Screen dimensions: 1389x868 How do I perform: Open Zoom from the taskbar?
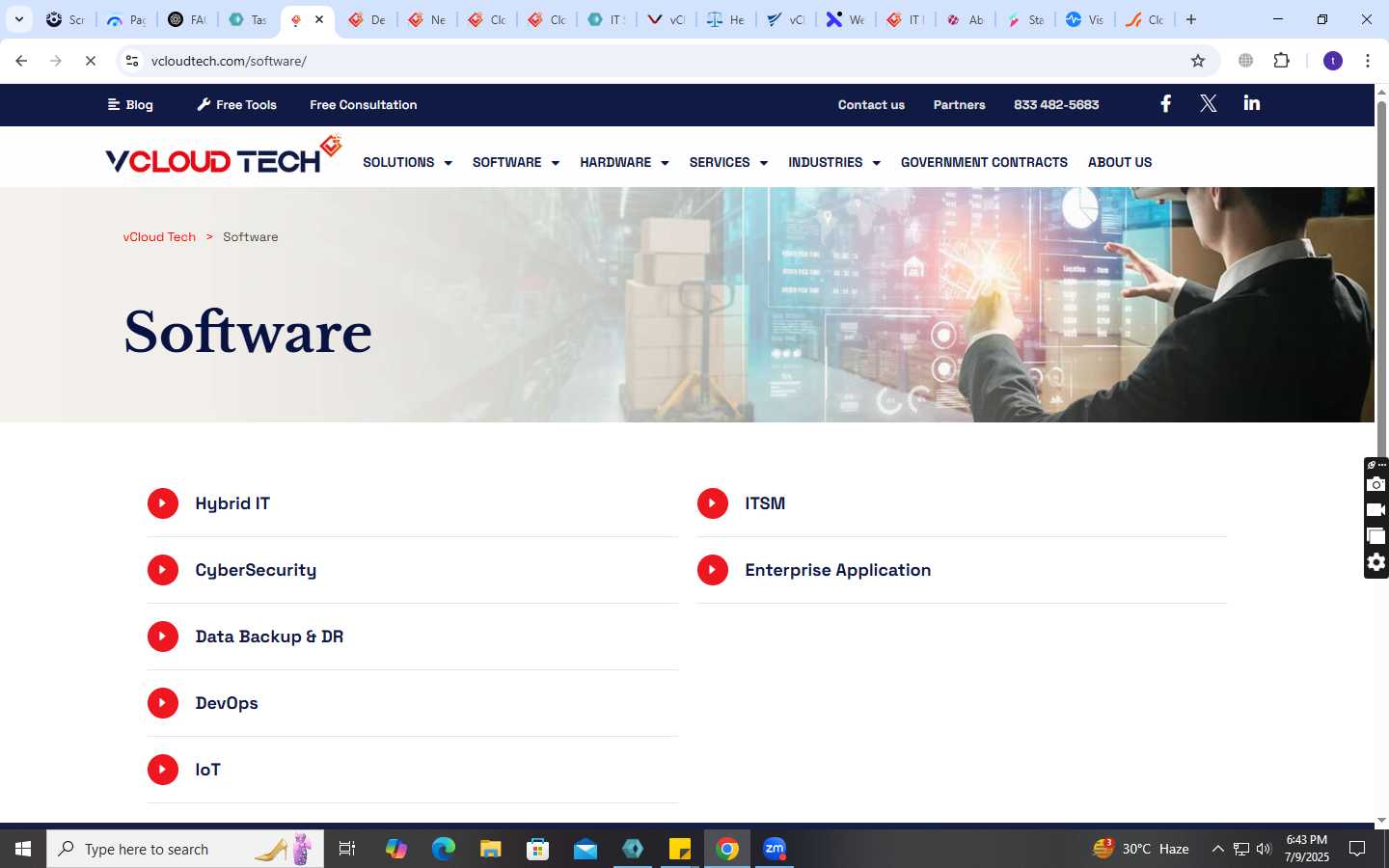[x=775, y=849]
